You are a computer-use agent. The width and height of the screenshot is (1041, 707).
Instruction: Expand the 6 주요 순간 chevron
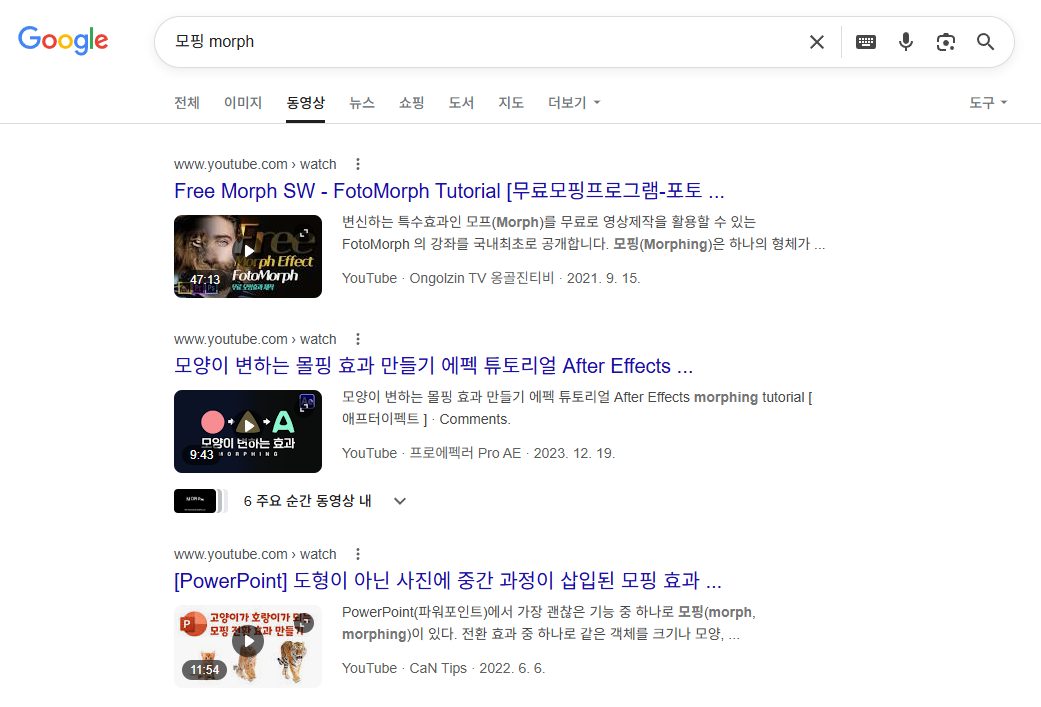pyautogui.click(x=400, y=501)
